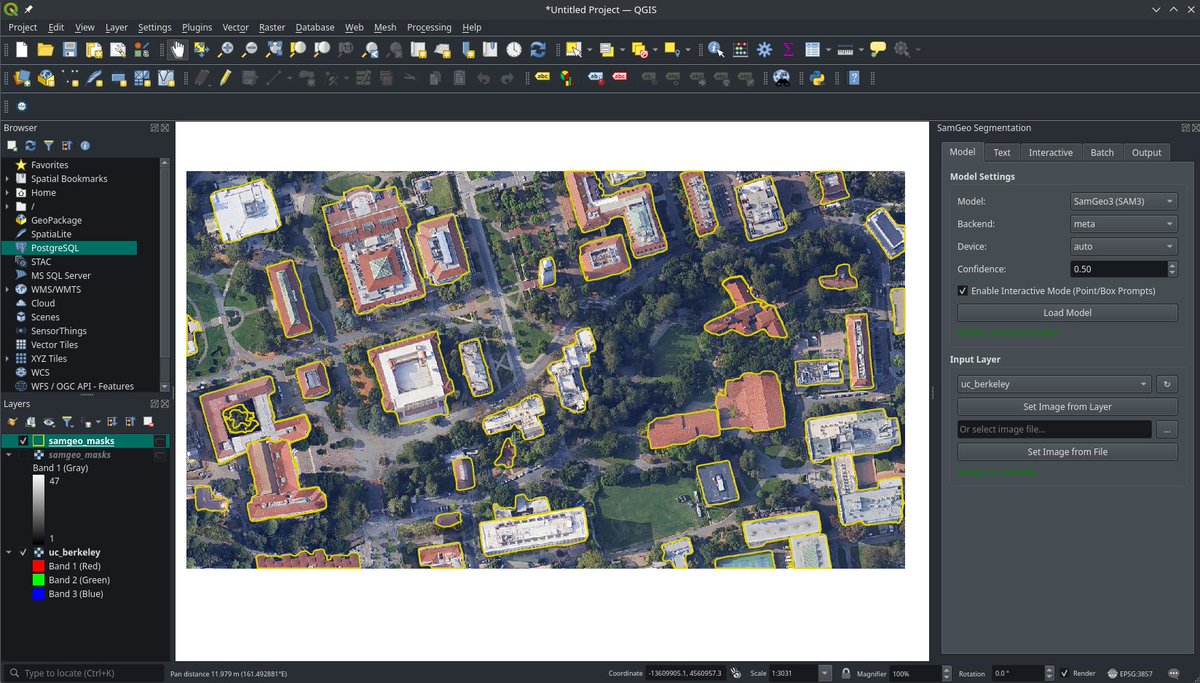Toggle the scale lock icon
This screenshot has height=683, width=1200.
coord(846,673)
